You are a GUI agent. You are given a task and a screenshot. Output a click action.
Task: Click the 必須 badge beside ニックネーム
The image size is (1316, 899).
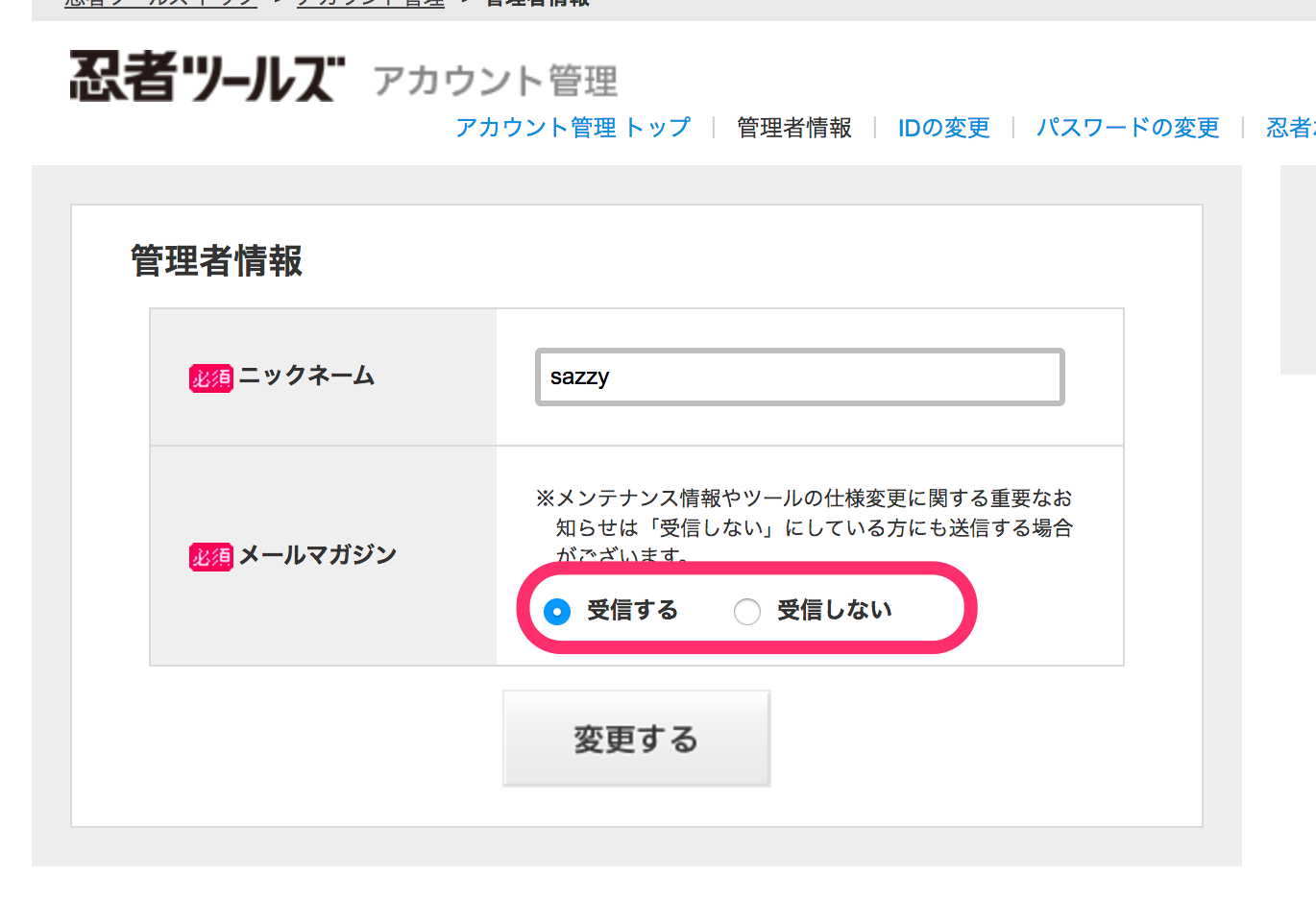pyautogui.click(x=210, y=377)
